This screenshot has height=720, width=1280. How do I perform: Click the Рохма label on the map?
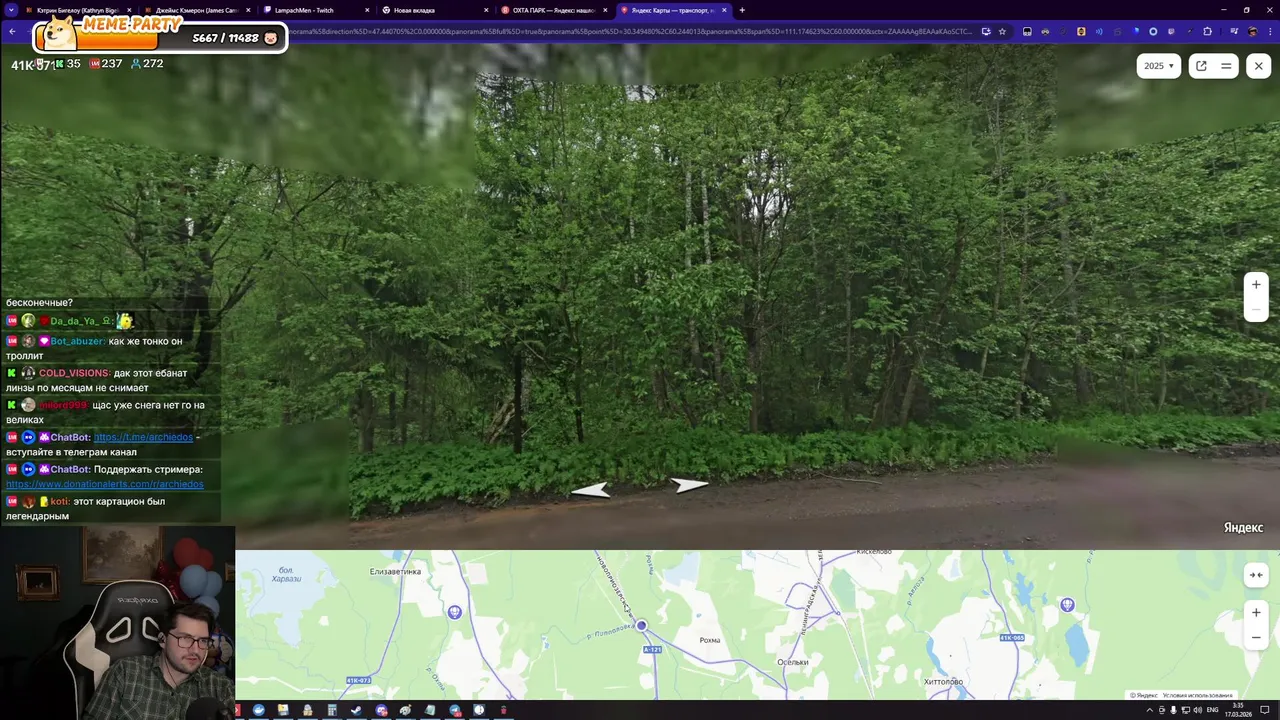[x=710, y=640]
